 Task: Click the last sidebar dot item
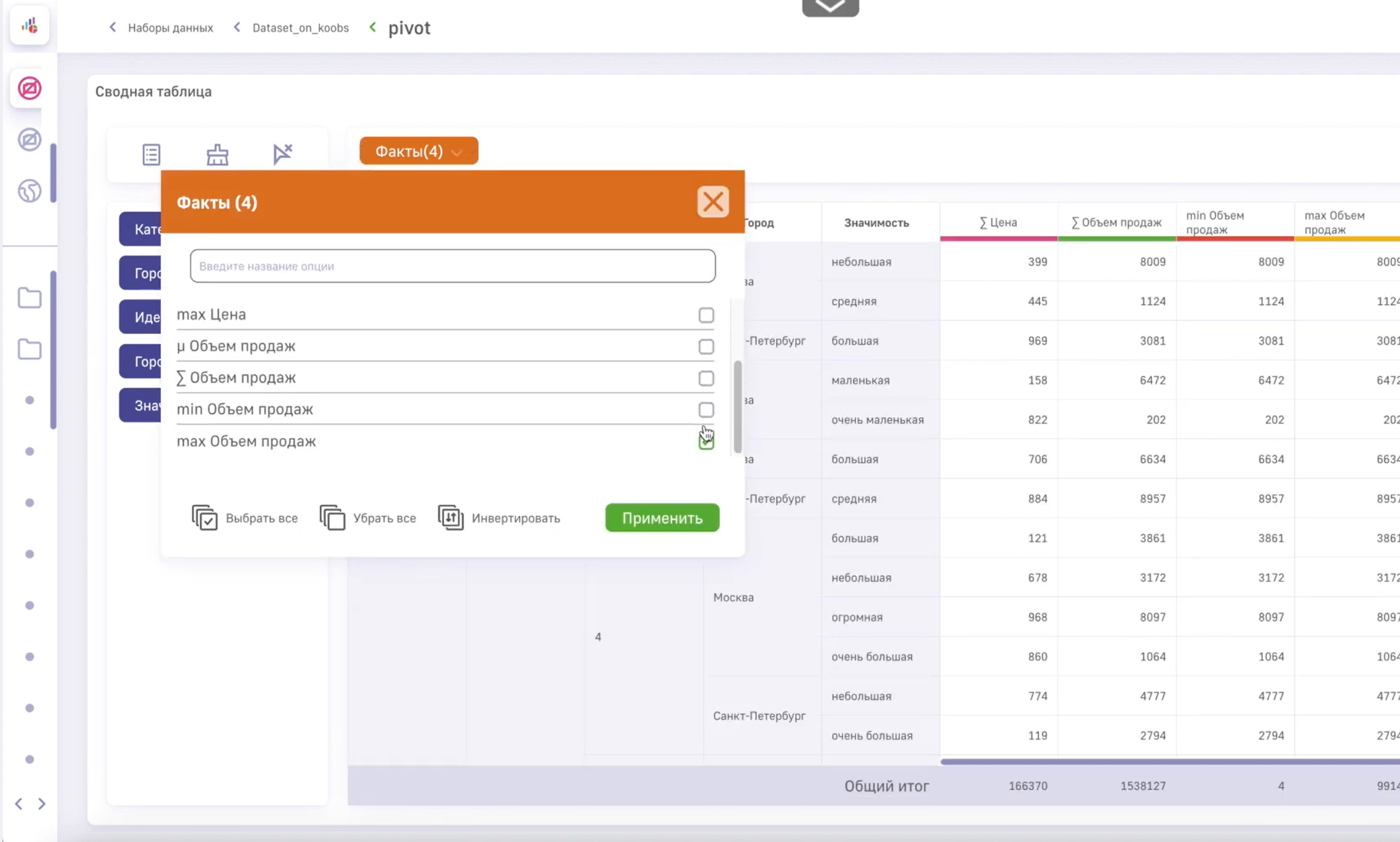pyautogui.click(x=29, y=759)
